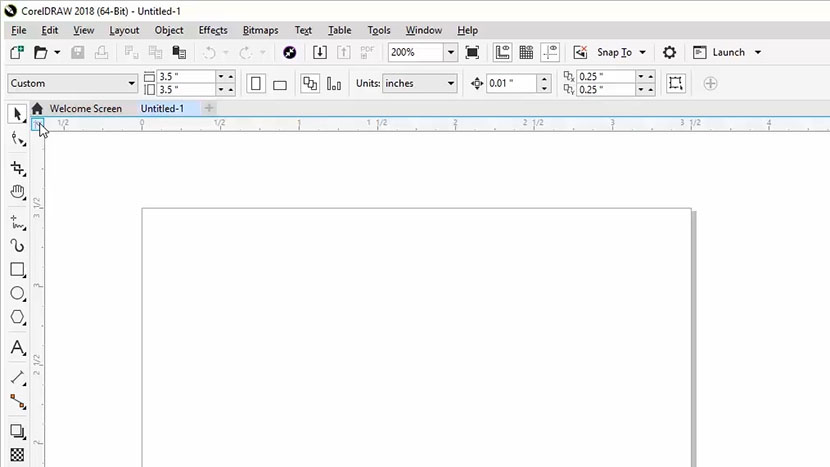Image resolution: width=830 pixels, height=467 pixels.
Task: Select the Pan hand tool
Action: tap(17, 192)
